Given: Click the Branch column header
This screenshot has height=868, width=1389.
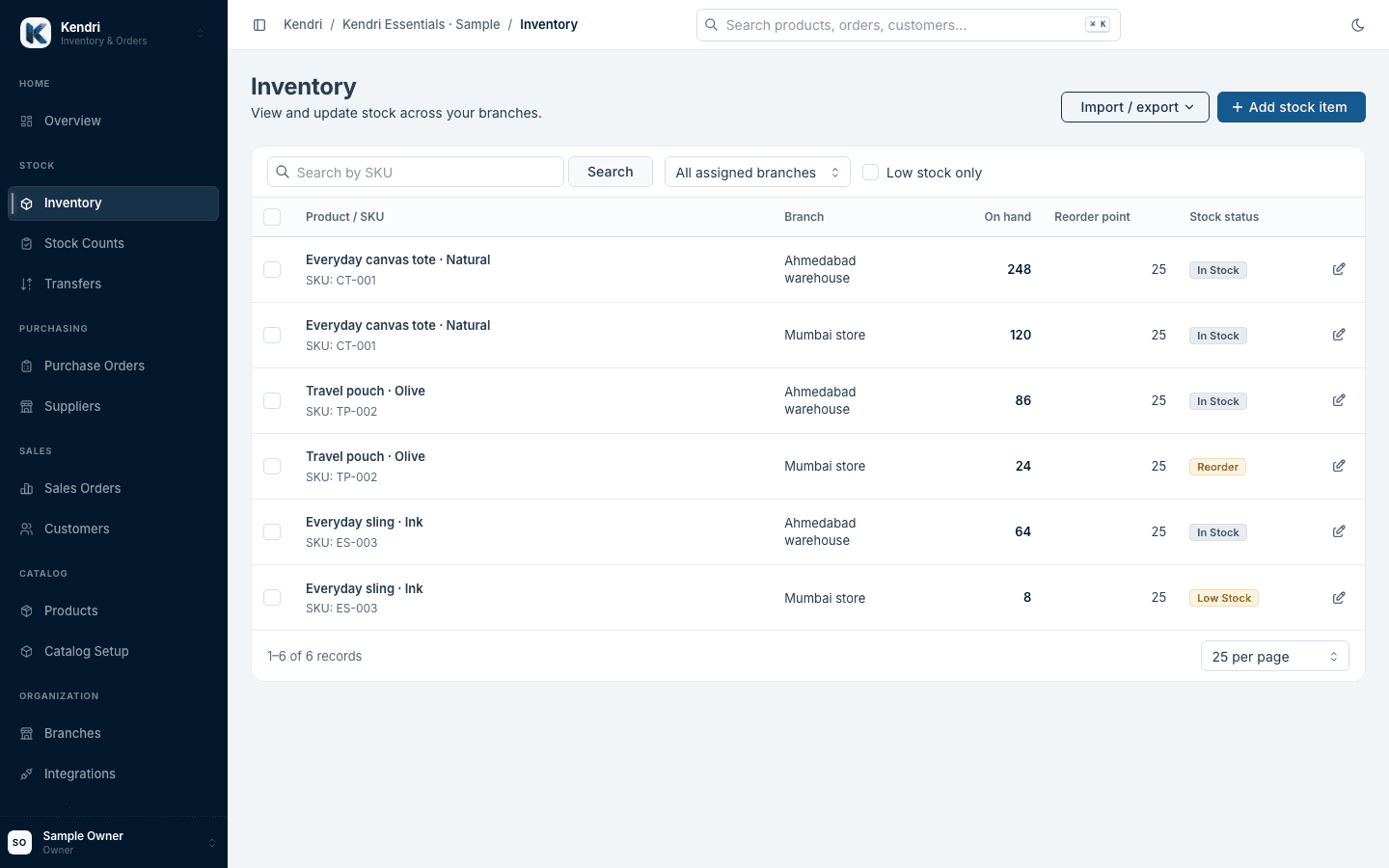Looking at the screenshot, I should (x=804, y=217).
